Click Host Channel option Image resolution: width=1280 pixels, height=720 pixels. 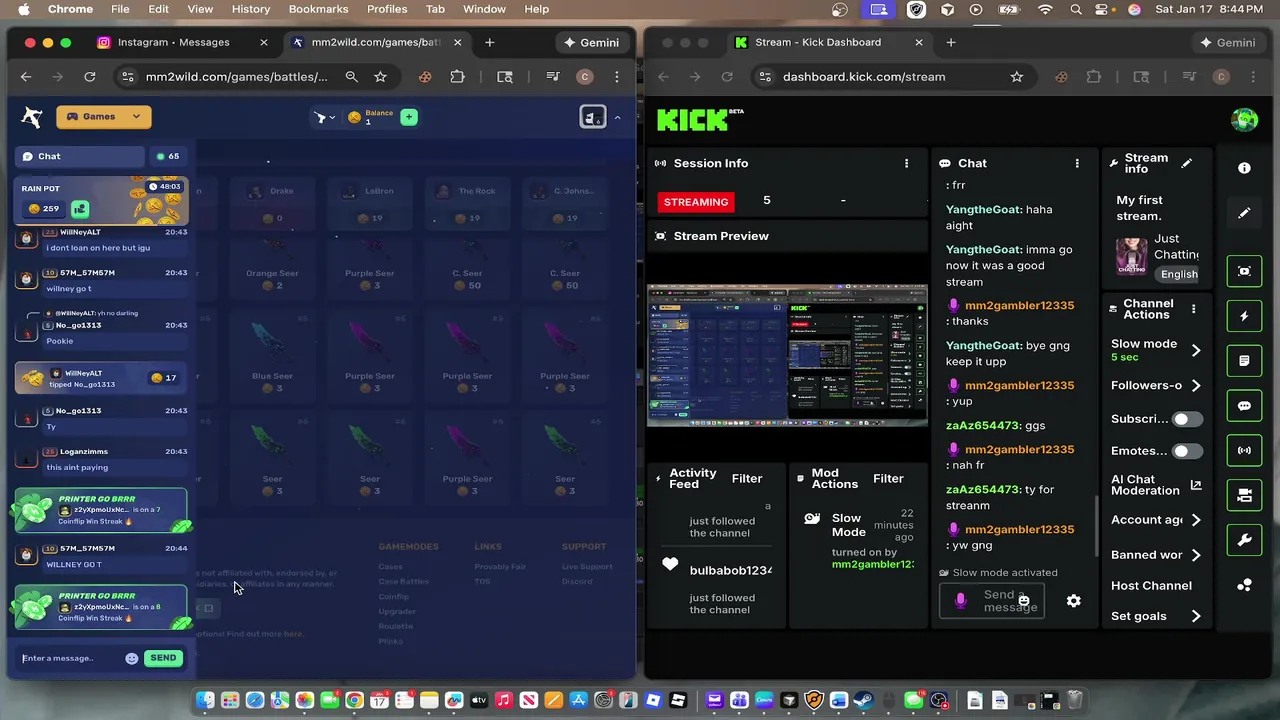point(1151,585)
